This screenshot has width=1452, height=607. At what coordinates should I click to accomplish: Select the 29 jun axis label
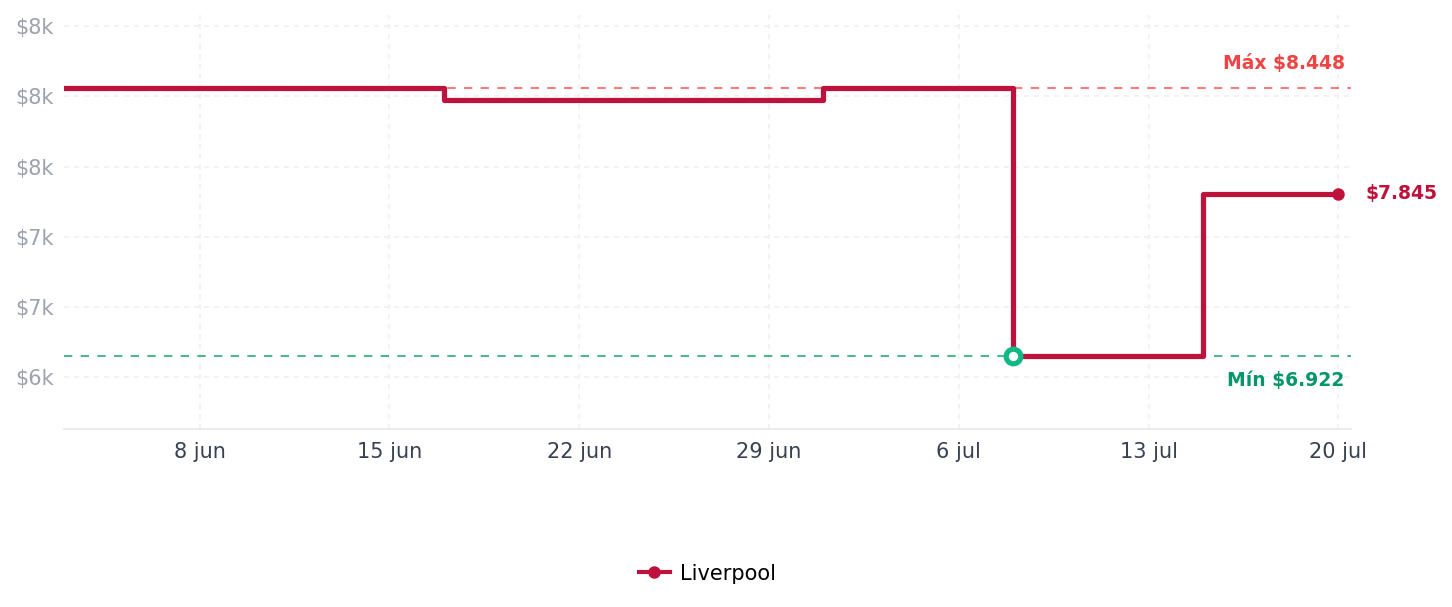pos(769,451)
